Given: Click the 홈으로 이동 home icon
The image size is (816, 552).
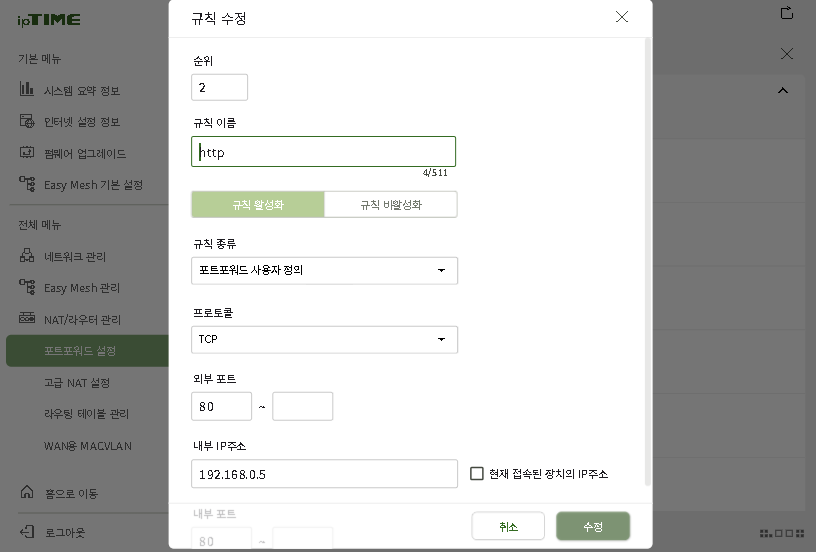Looking at the screenshot, I should pyautogui.click(x=27, y=492).
